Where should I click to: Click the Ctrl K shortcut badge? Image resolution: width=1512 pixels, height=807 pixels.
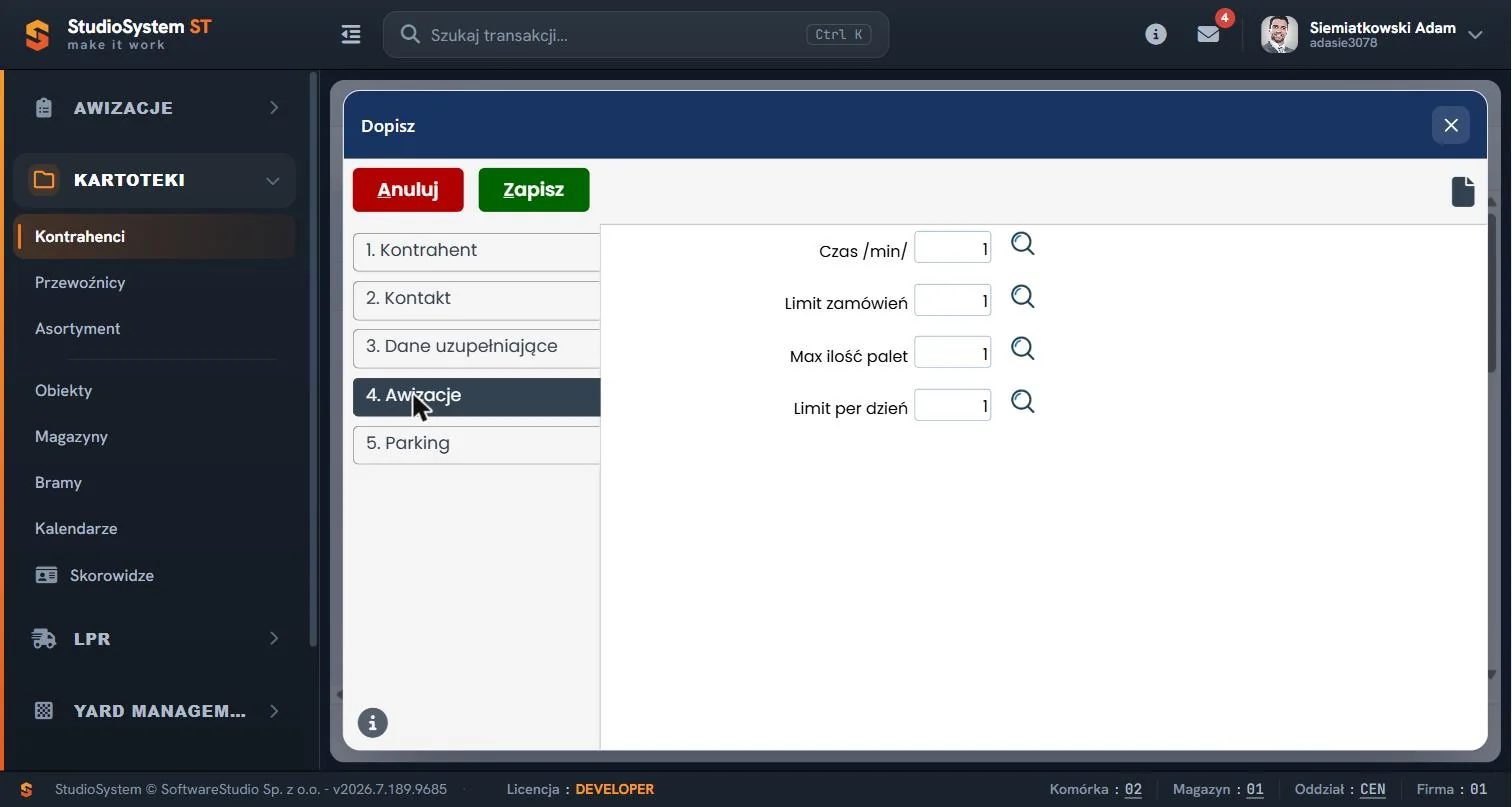point(838,34)
